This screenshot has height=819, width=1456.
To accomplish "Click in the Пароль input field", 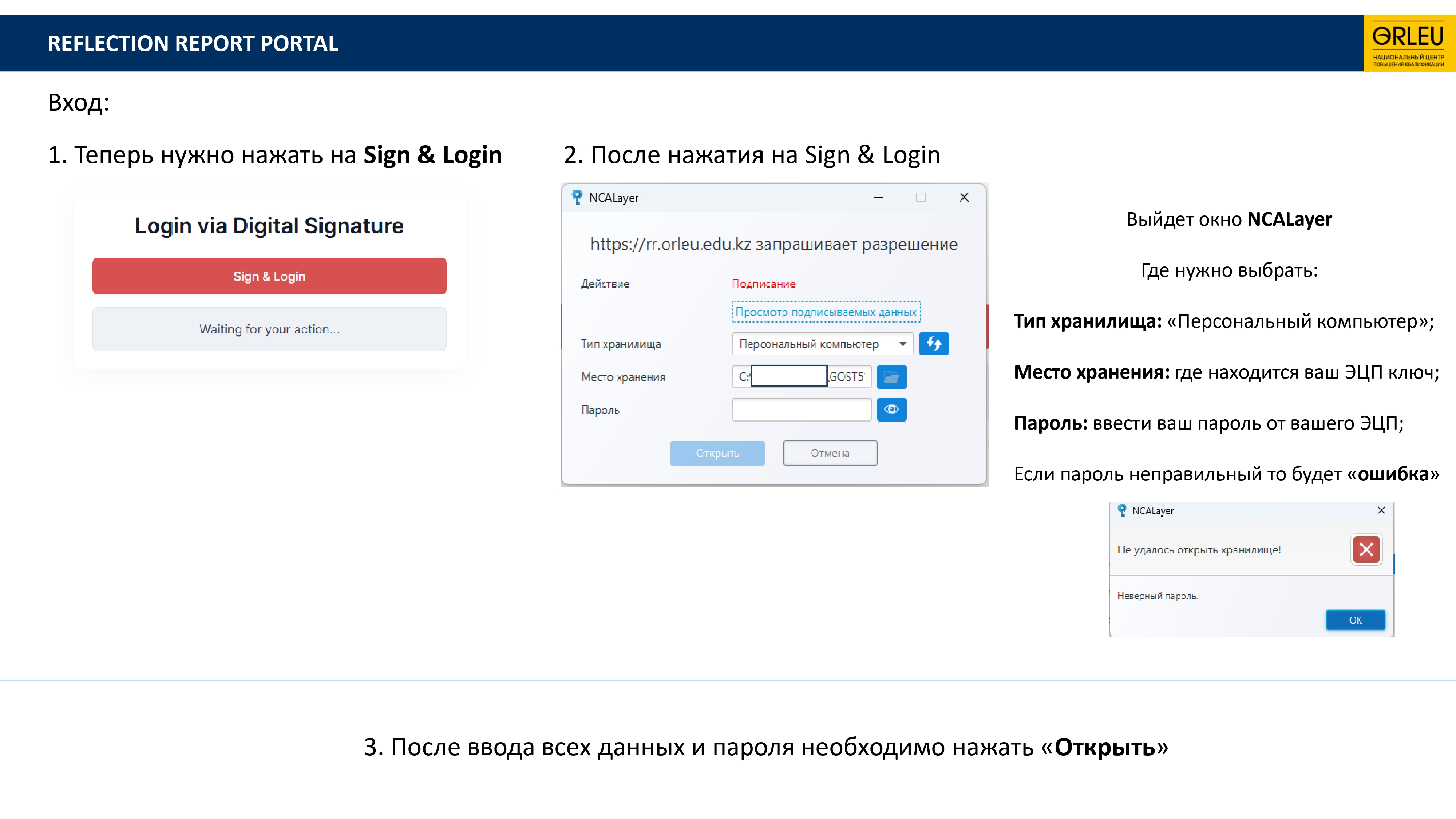I will pyautogui.click(x=801, y=410).
